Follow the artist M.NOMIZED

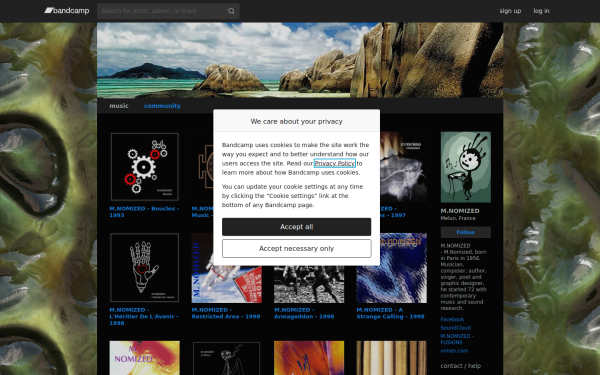click(x=465, y=232)
